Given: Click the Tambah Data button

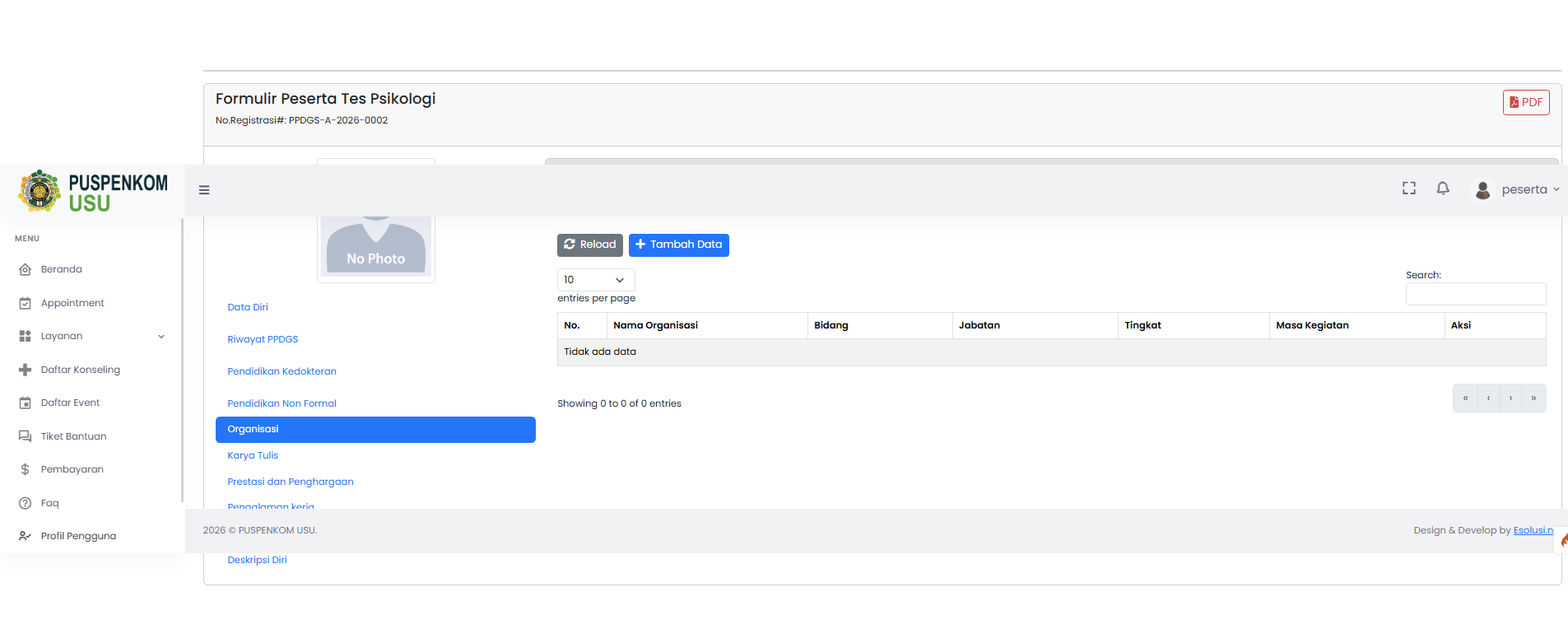Looking at the screenshot, I should click(679, 245).
